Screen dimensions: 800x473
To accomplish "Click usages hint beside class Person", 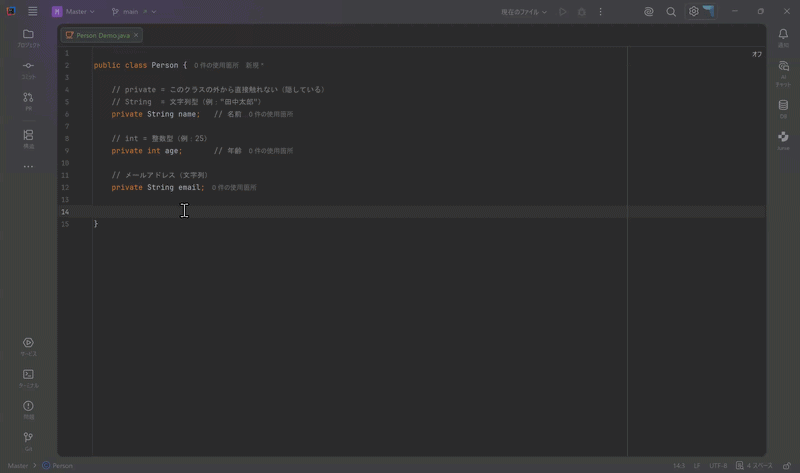I will pyautogui.click(x=216, y=65).
